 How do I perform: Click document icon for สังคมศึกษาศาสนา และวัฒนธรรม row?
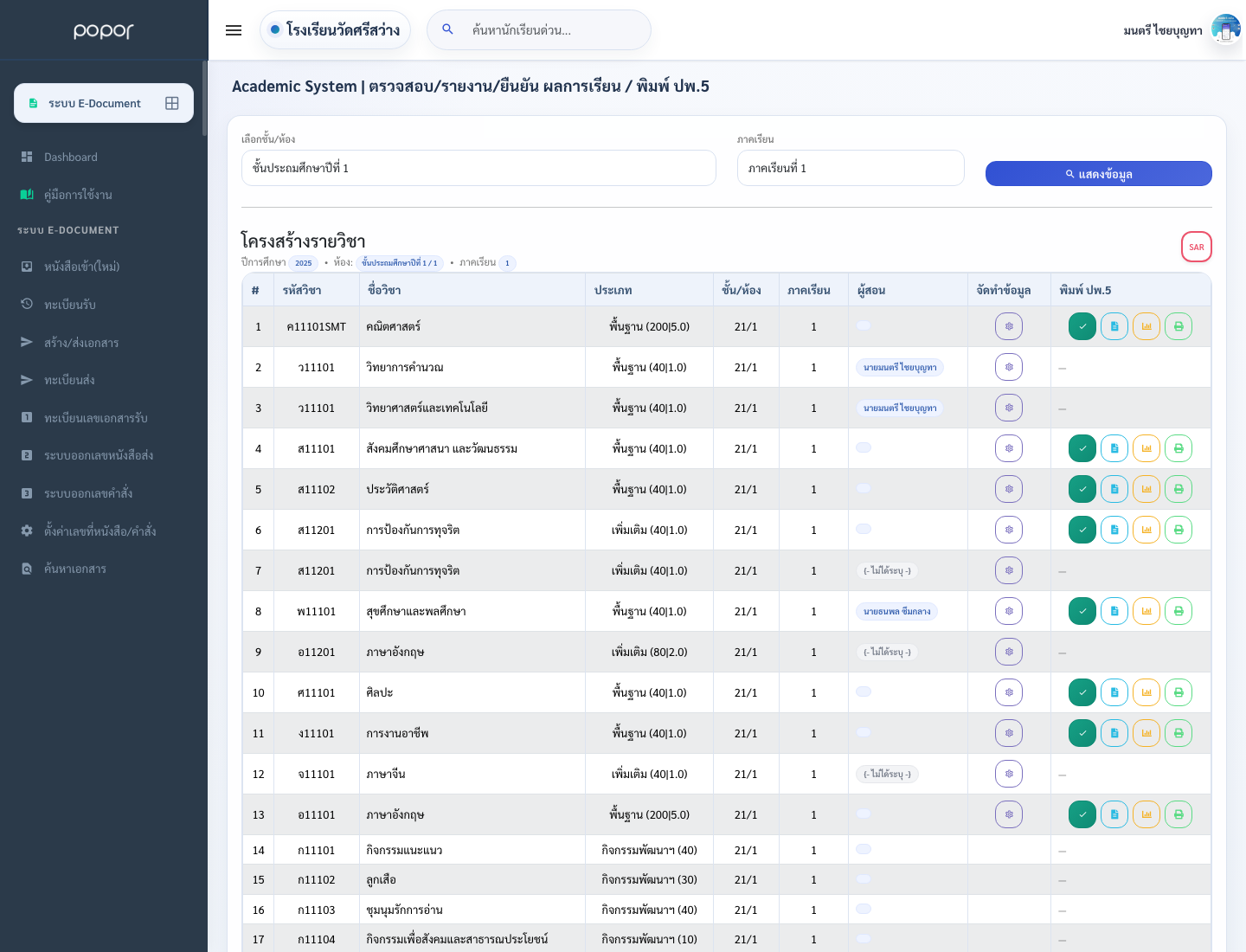coord(1114,448)
